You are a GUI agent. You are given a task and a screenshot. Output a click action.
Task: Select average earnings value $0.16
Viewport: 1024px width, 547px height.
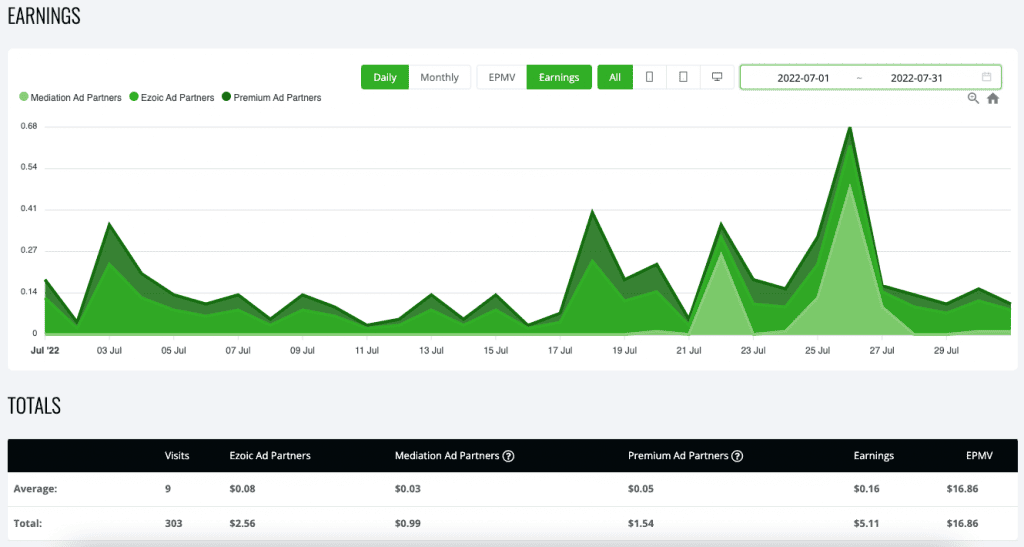click(x=866, y=489)
